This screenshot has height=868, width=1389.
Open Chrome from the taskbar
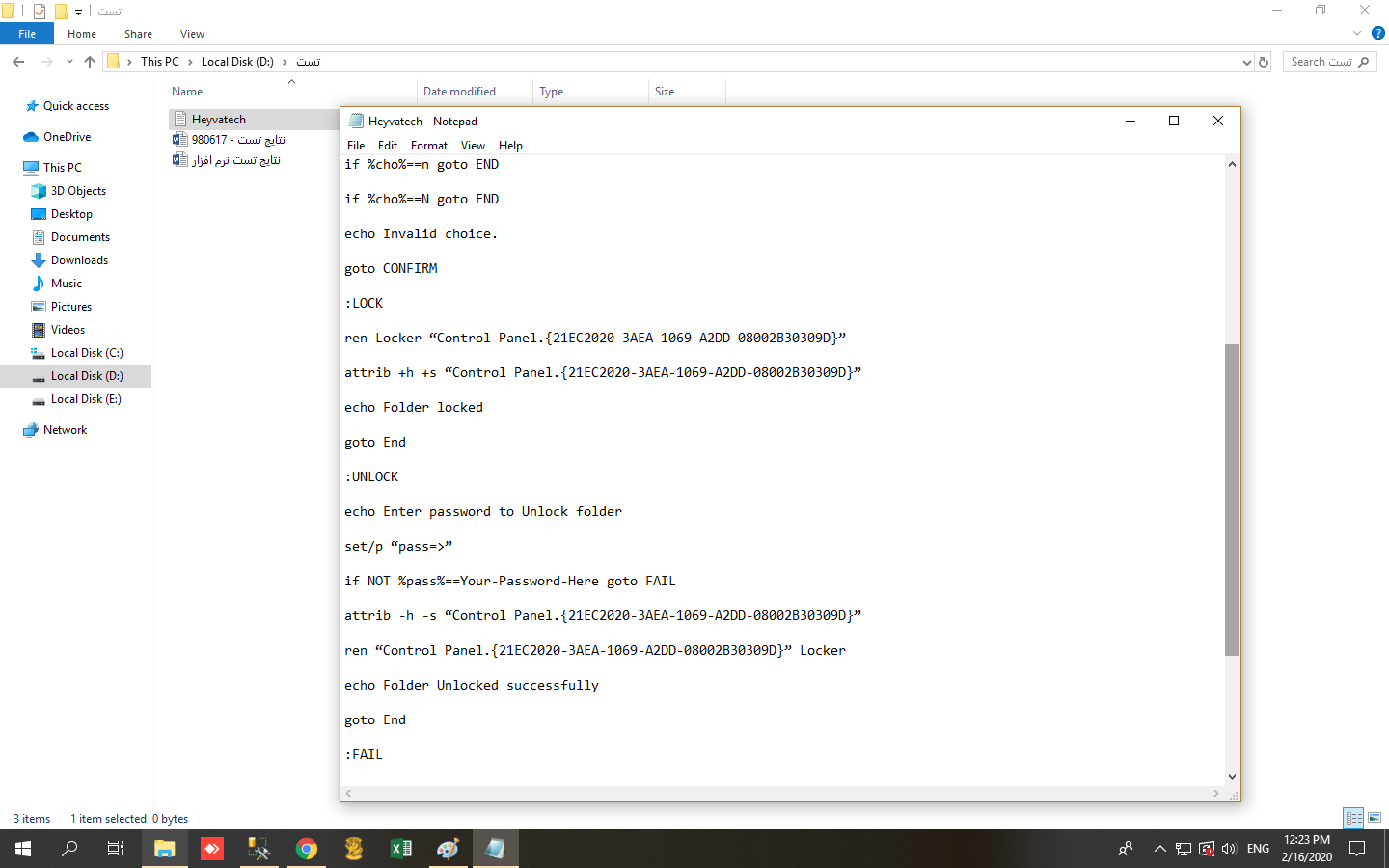307,849
